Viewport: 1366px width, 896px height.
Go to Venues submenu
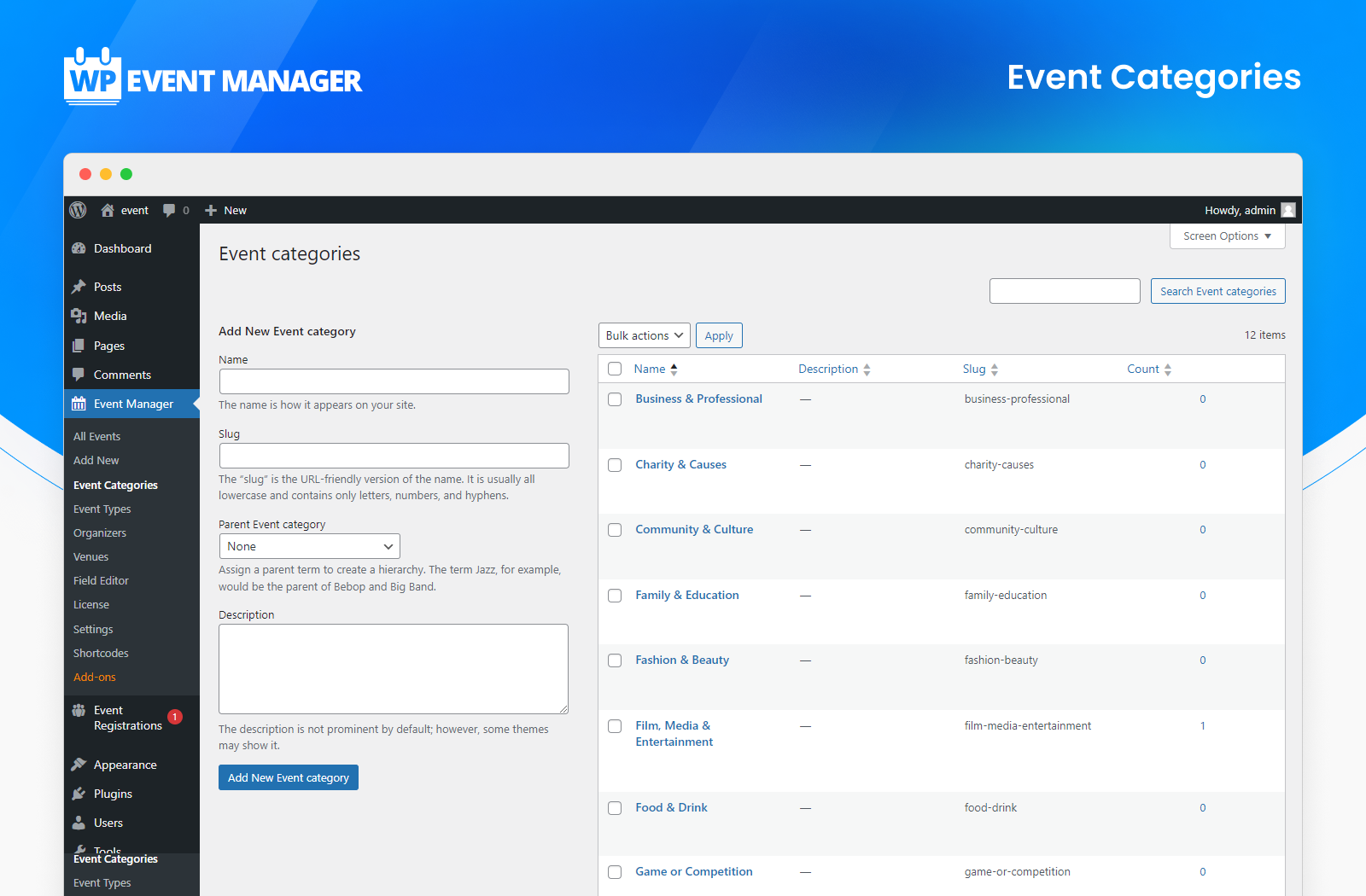[x=90, y=556]
